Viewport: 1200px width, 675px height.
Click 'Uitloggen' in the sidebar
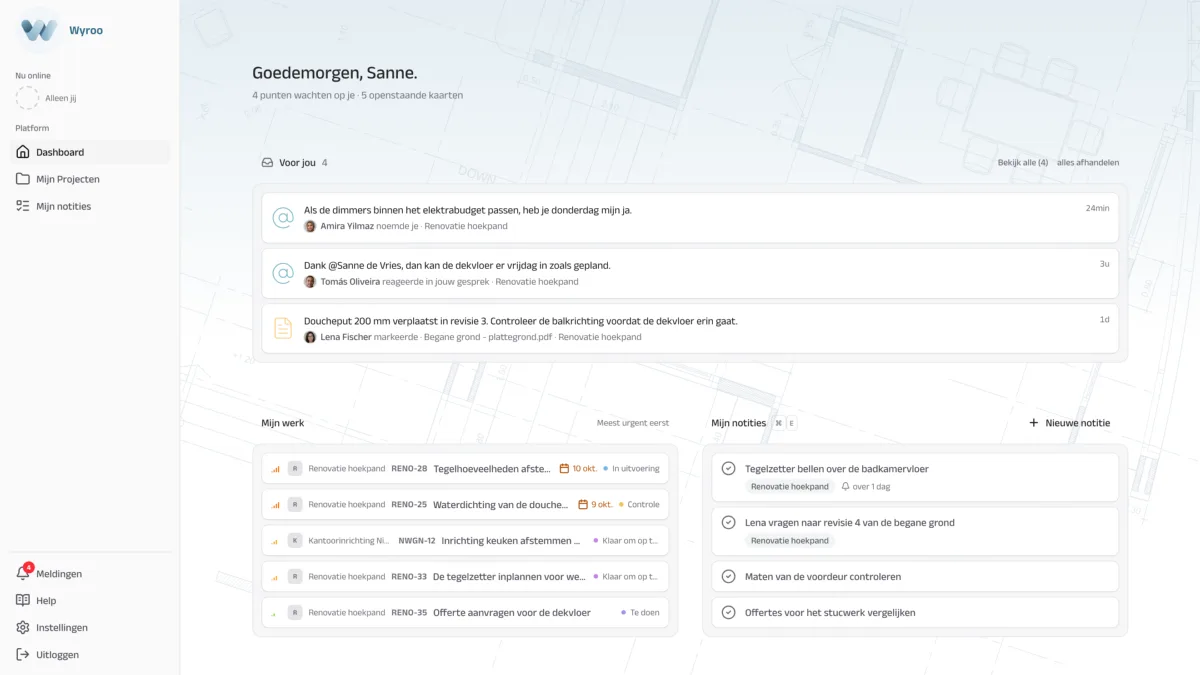(x=90, y=655)
